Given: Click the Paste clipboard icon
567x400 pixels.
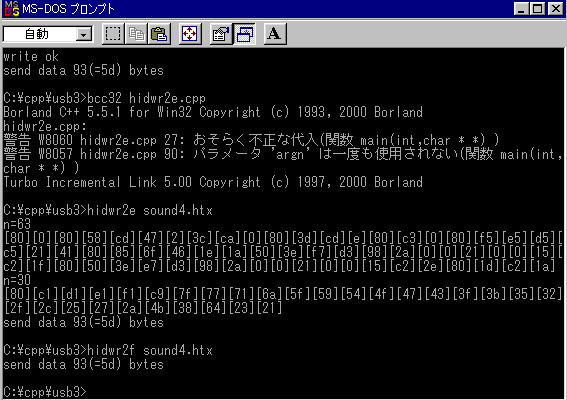Looking at the screenshot, I should point(159,34).
